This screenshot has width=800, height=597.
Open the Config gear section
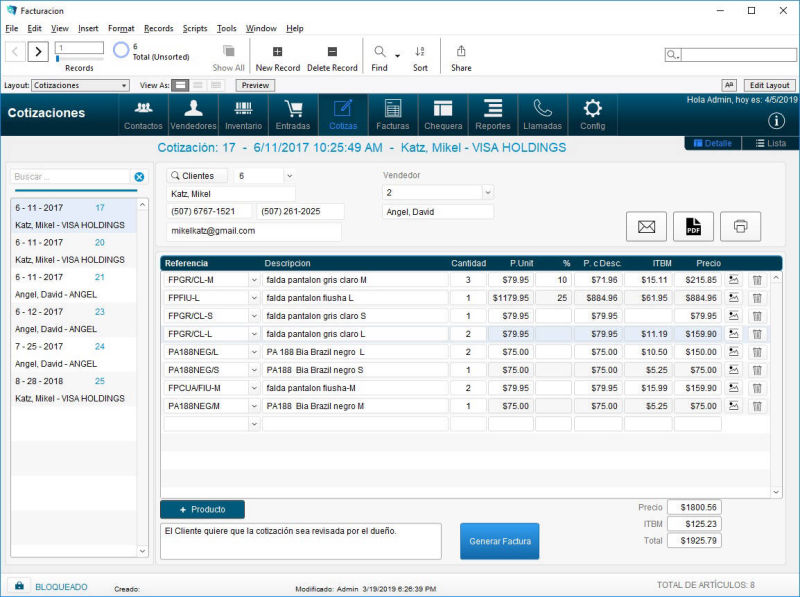[x=592, y=115]
